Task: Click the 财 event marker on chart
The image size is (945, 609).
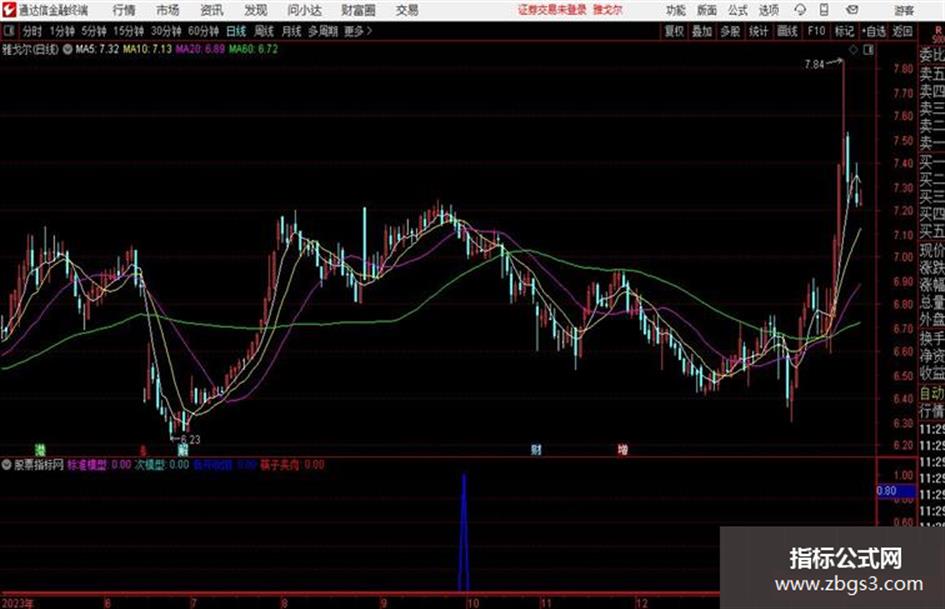Action: (536, 450)
